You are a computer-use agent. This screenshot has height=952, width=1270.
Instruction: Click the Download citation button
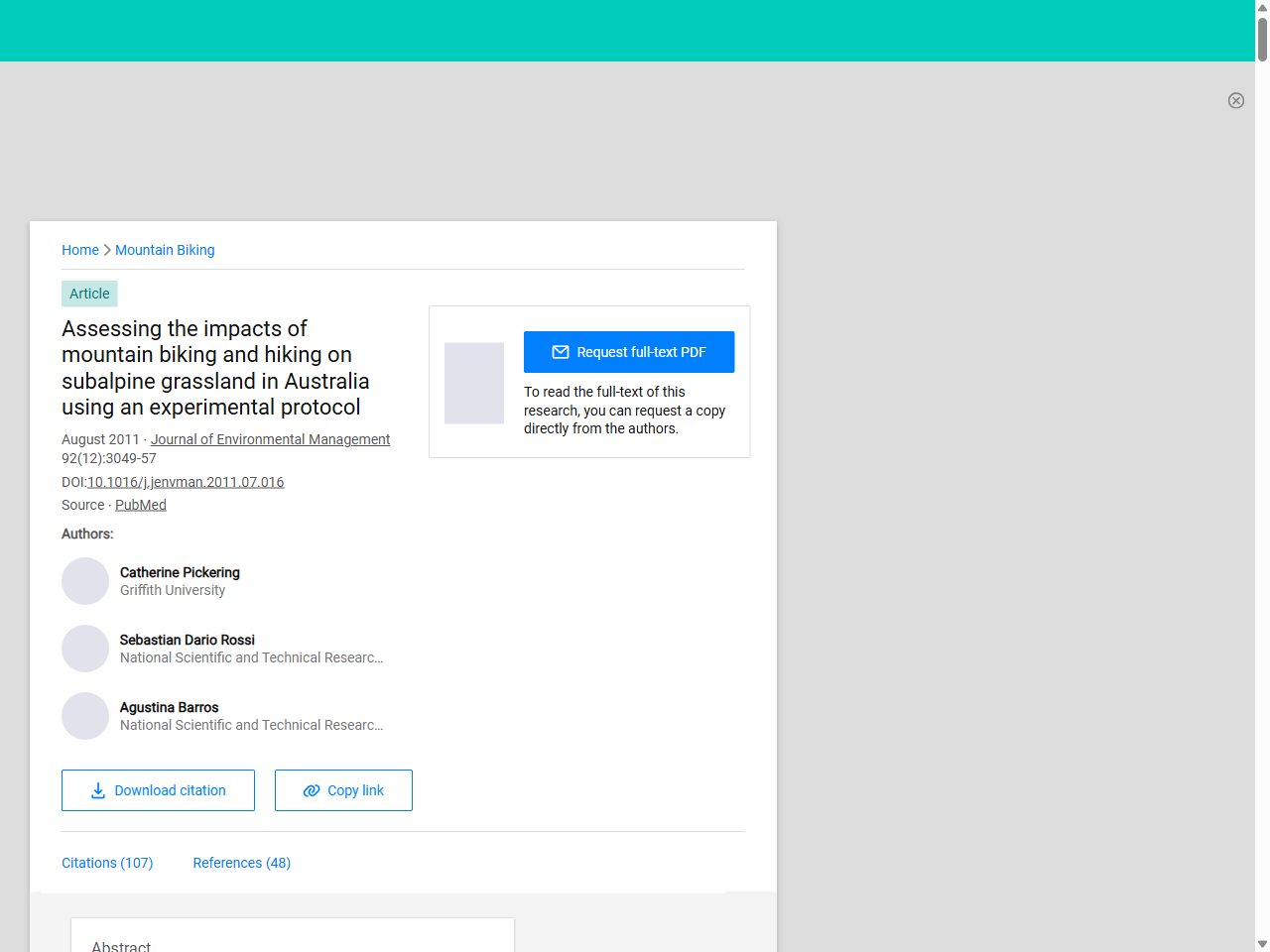click(x=158, y=790)
